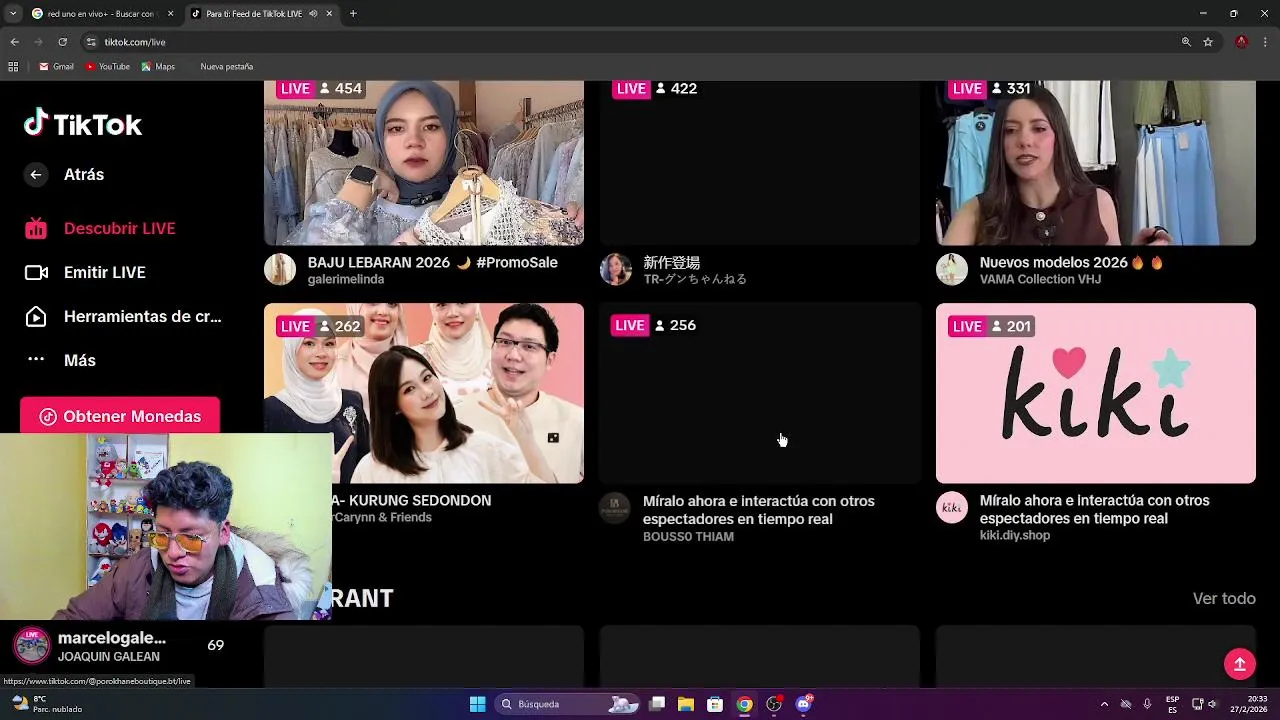The width and height of the screenshot is (1280, 720).
Task: Open the Chrome three-dot menu
Action: point(1266,42)
